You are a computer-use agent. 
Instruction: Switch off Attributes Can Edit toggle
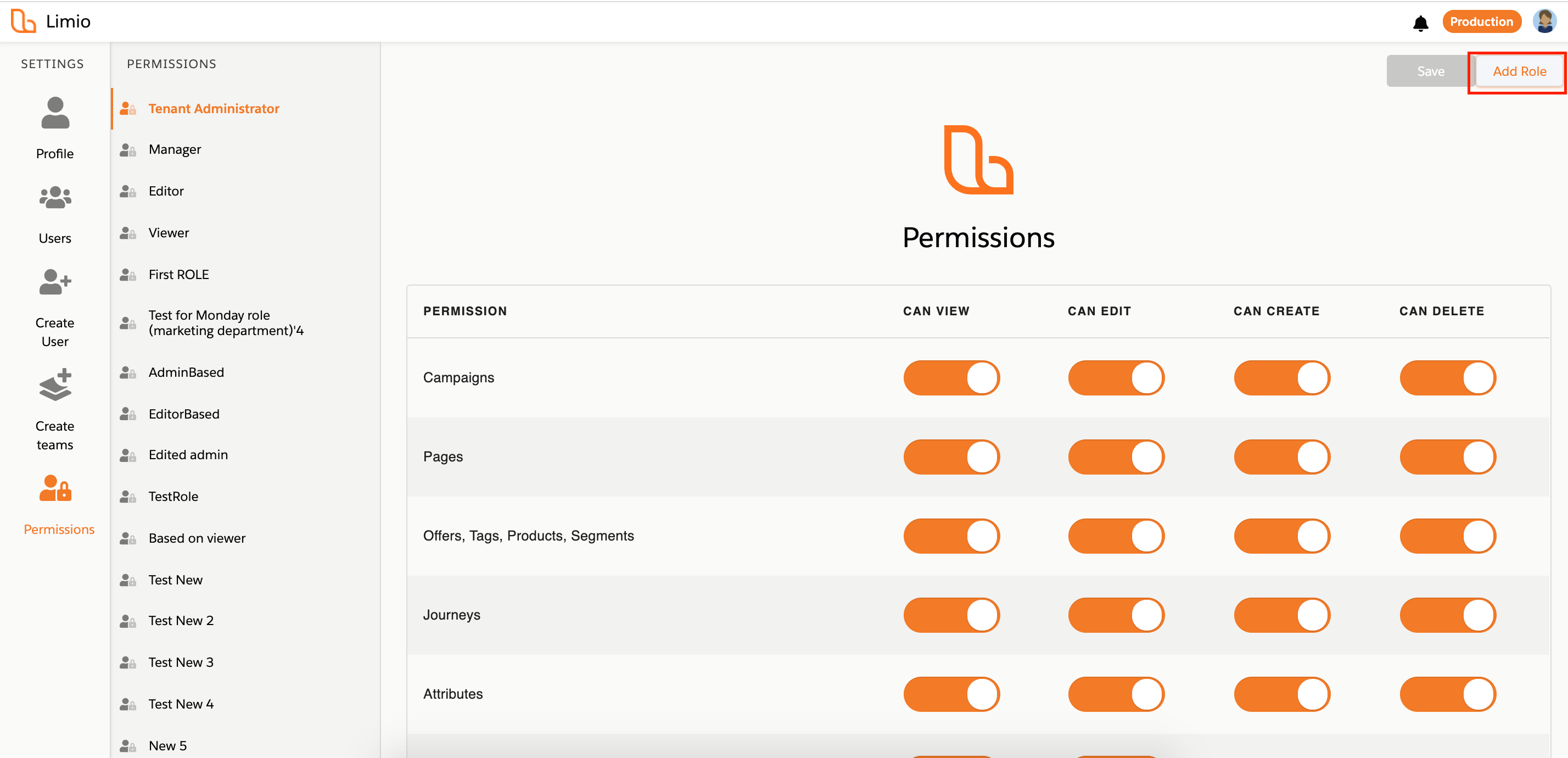click(1116, 694)
